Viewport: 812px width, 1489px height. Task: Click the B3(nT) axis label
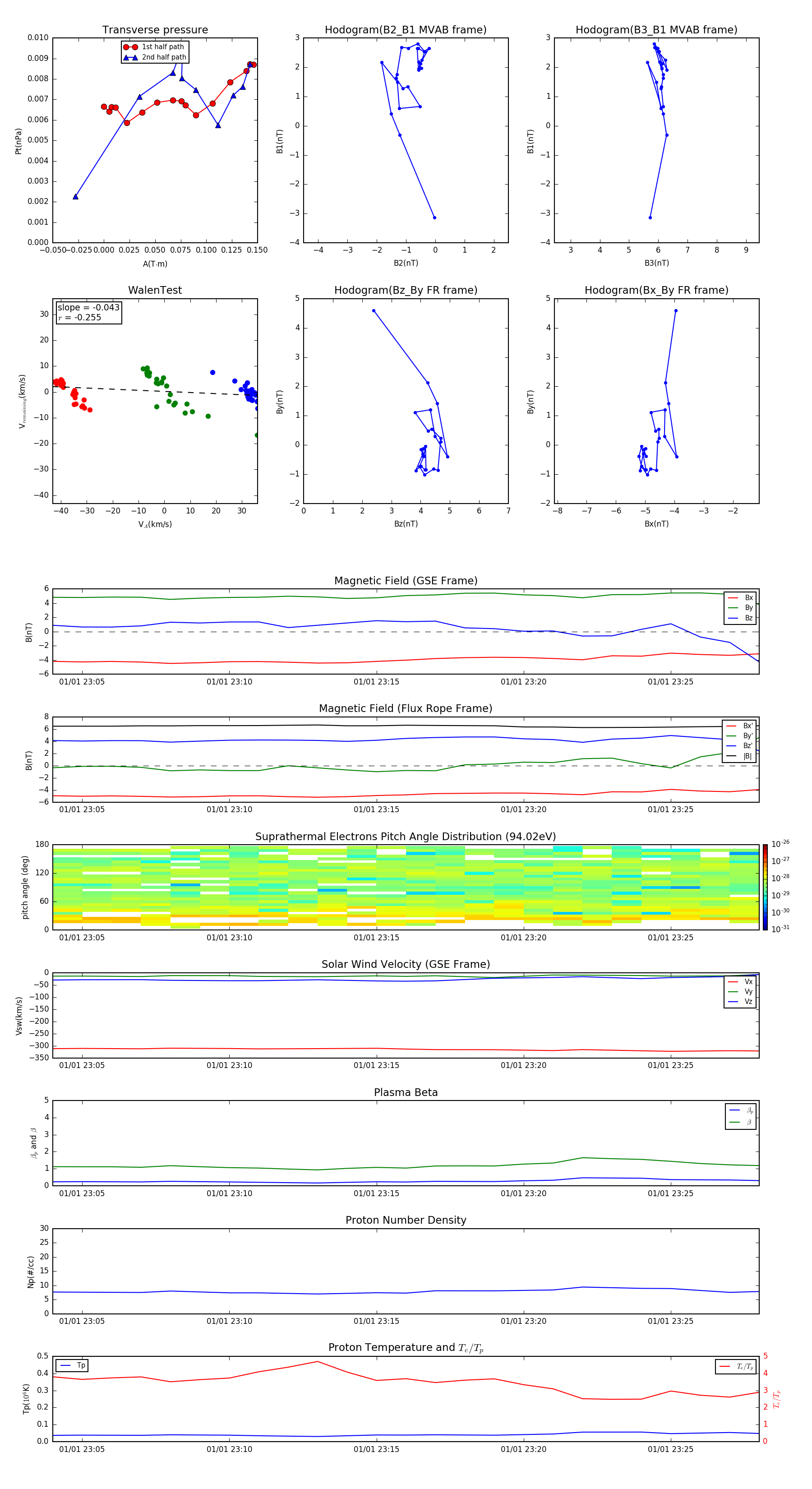click(656, 263)
